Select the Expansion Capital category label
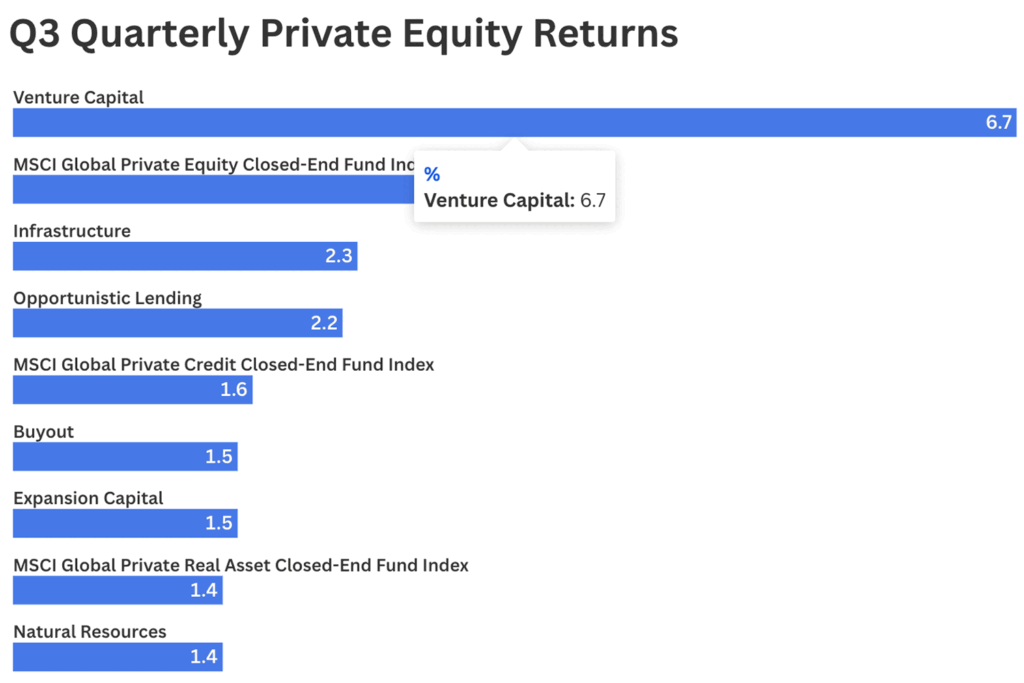The width and height of the screenshot is (1024, 683). 88,498
